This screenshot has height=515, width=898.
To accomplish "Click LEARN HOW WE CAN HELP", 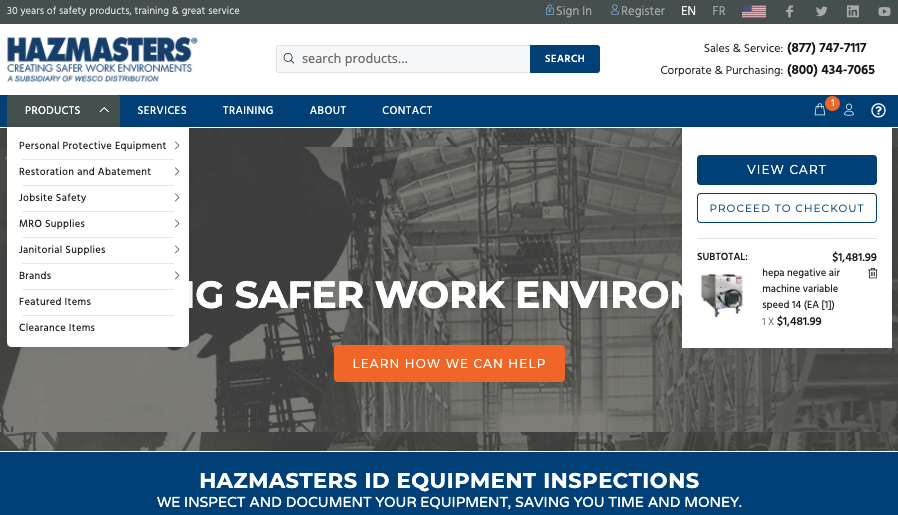I will (449, 363).
